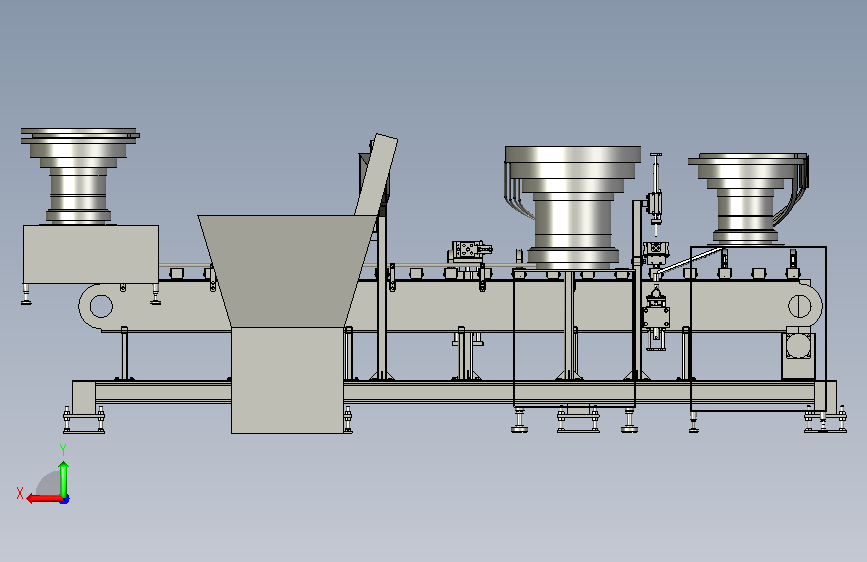The image size is (867, 562).
Task: Click the gray quarter-circle plane of the triad
Action: (x=50, y=485)
